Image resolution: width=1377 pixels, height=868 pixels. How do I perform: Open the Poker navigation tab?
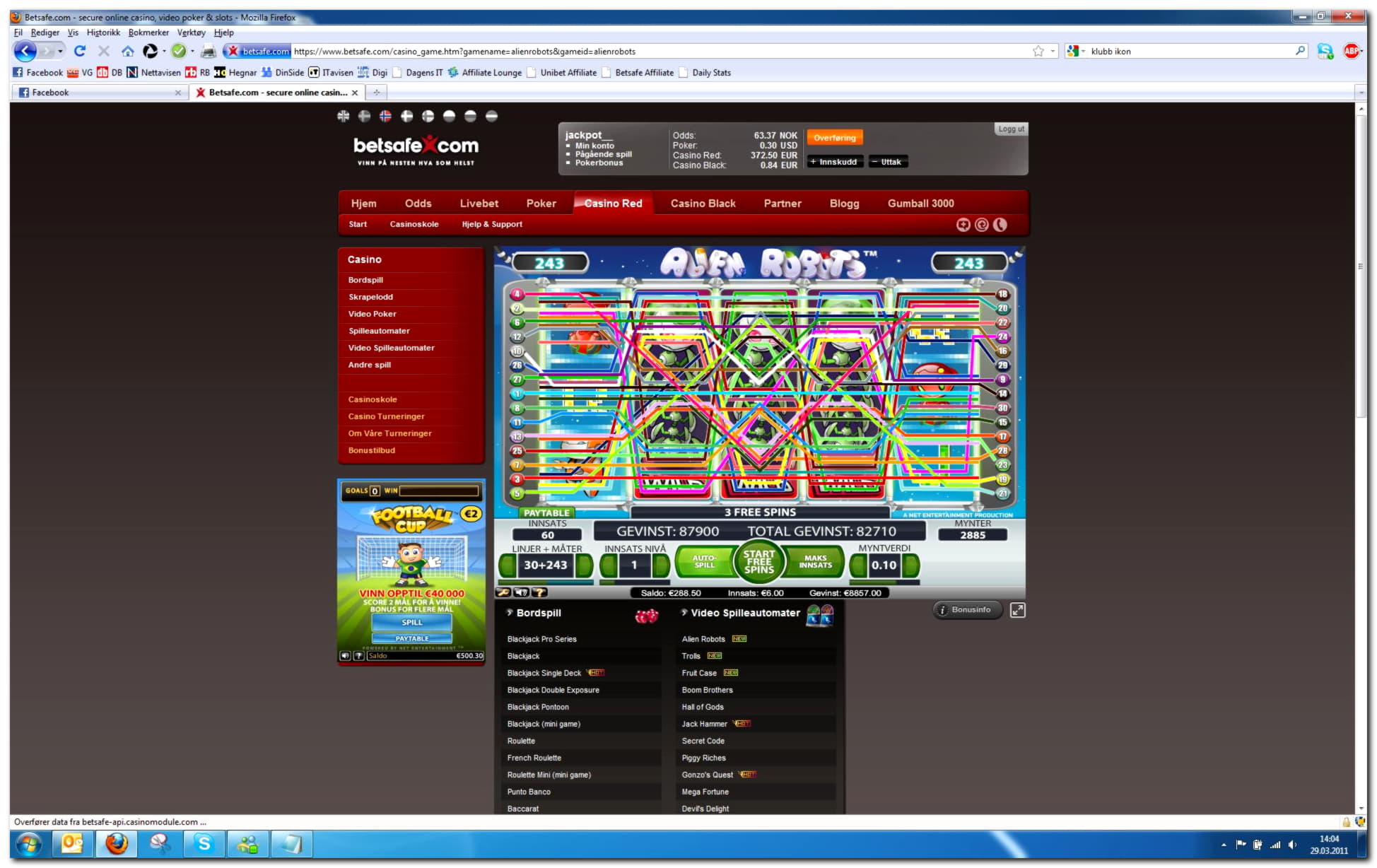pos(541,204)
